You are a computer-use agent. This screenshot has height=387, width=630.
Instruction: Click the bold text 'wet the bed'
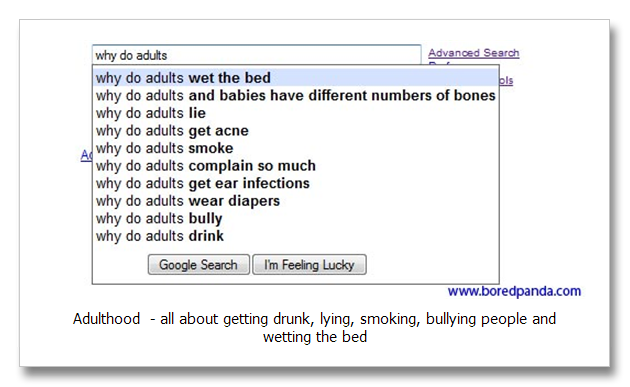[x=229, y=78]
